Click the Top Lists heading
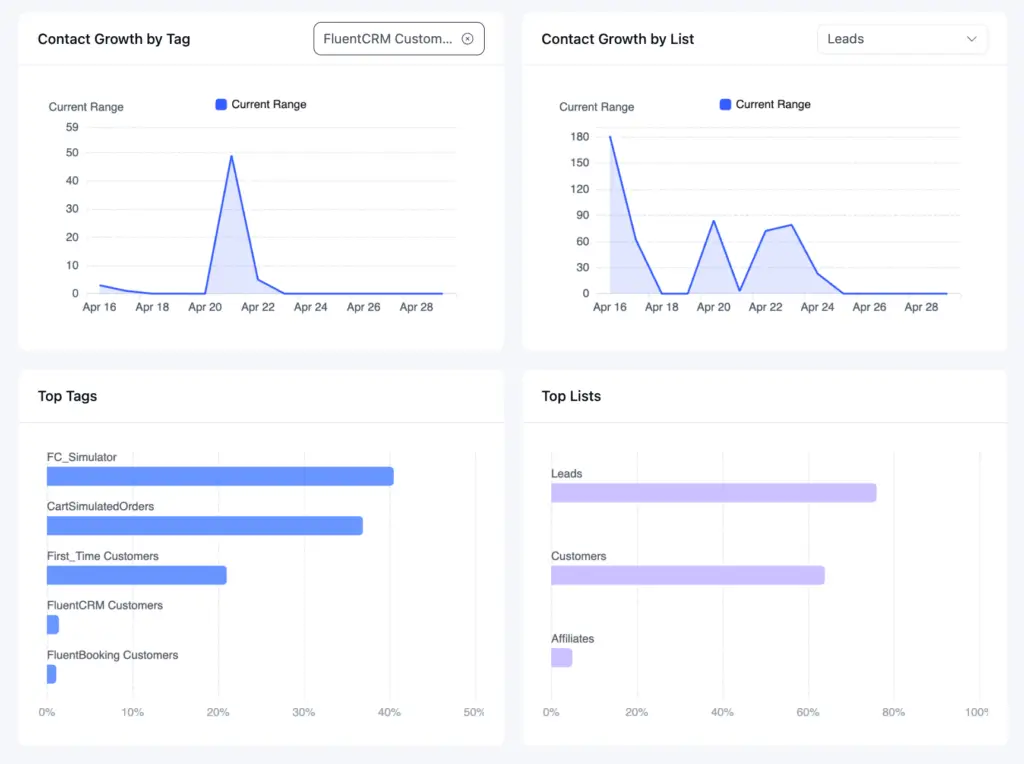 571,396
